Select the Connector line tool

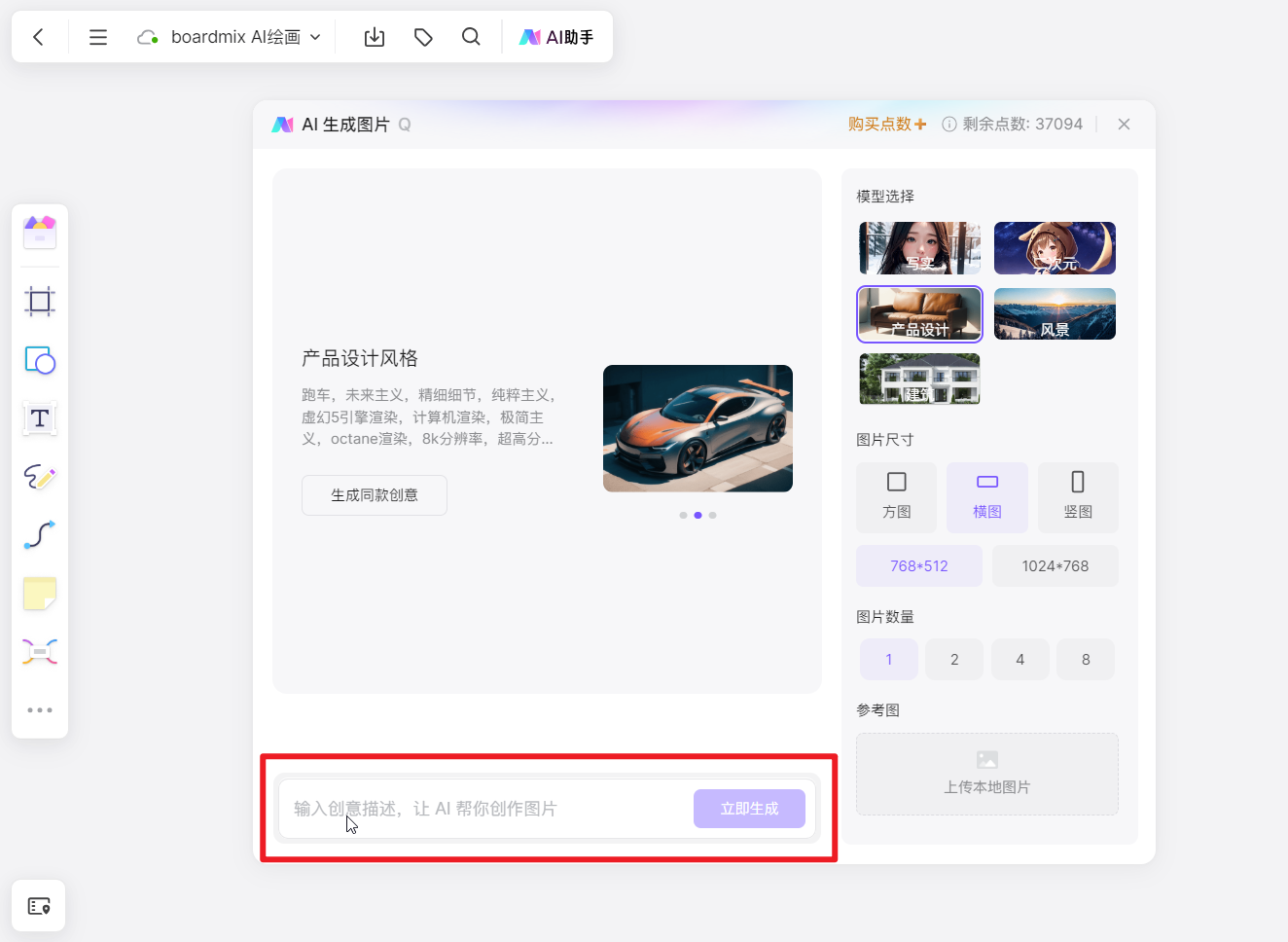(x=40, y=534)
